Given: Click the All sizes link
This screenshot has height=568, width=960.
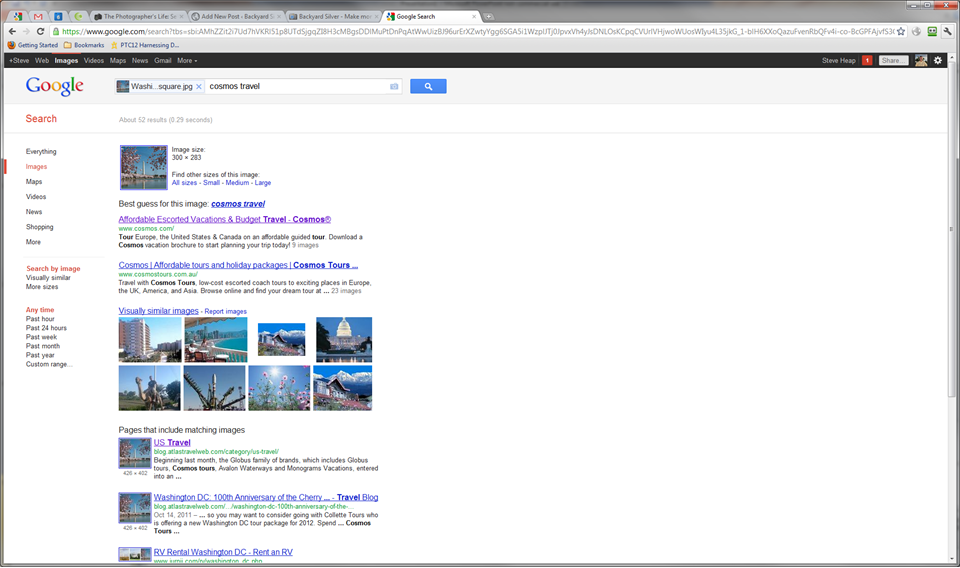Looking at the screenshot, I should pos(184,183).
